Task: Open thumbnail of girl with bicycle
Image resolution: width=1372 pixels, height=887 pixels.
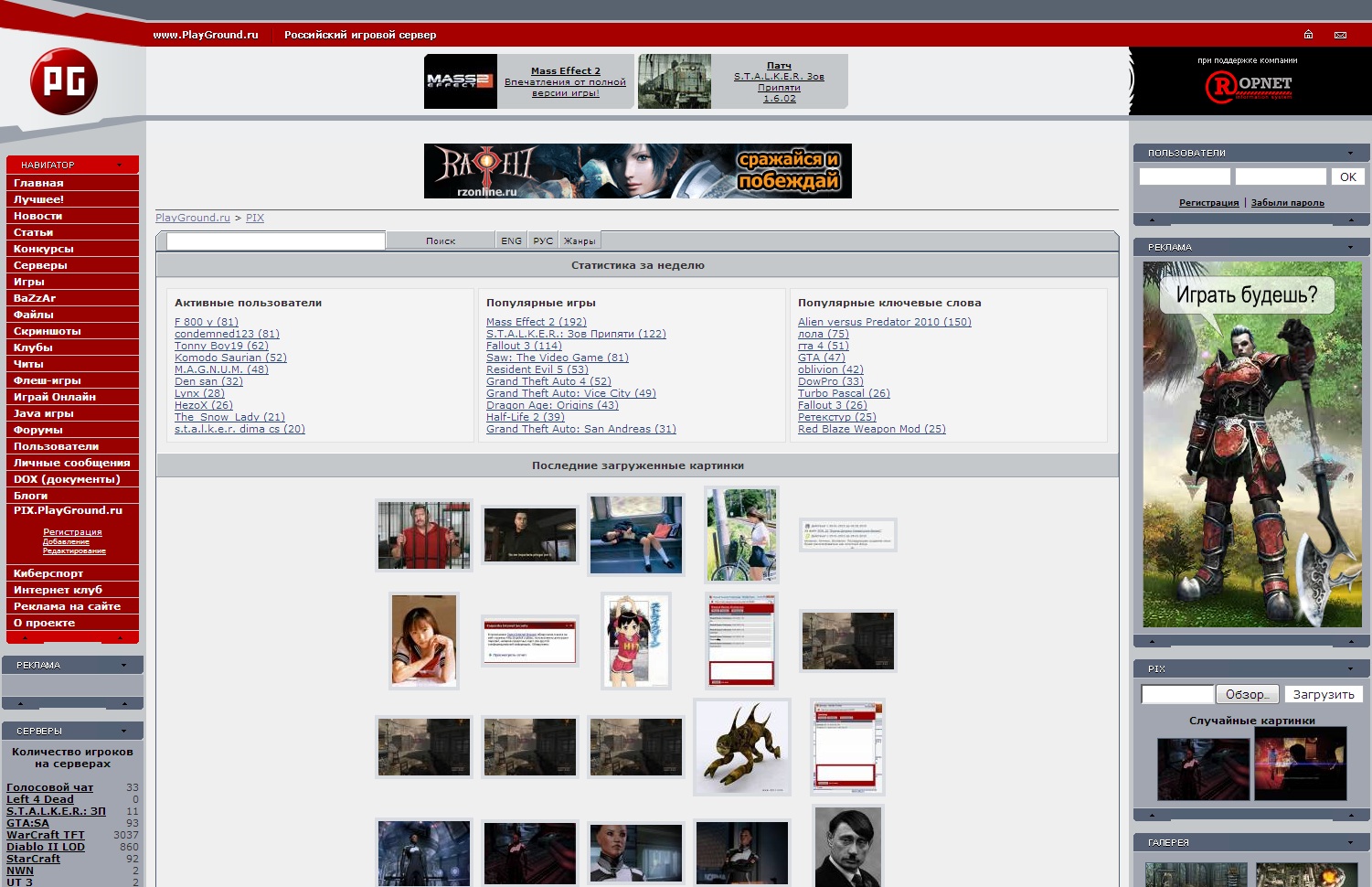Action: pos(742,535)
